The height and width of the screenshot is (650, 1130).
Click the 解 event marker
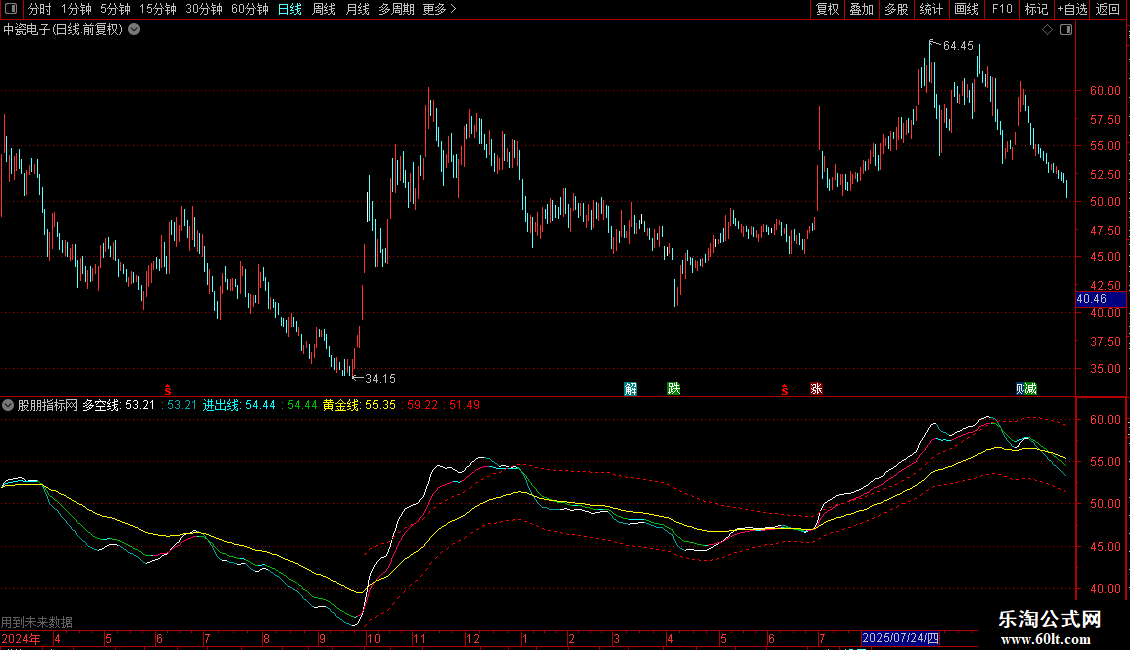(631, 389)
